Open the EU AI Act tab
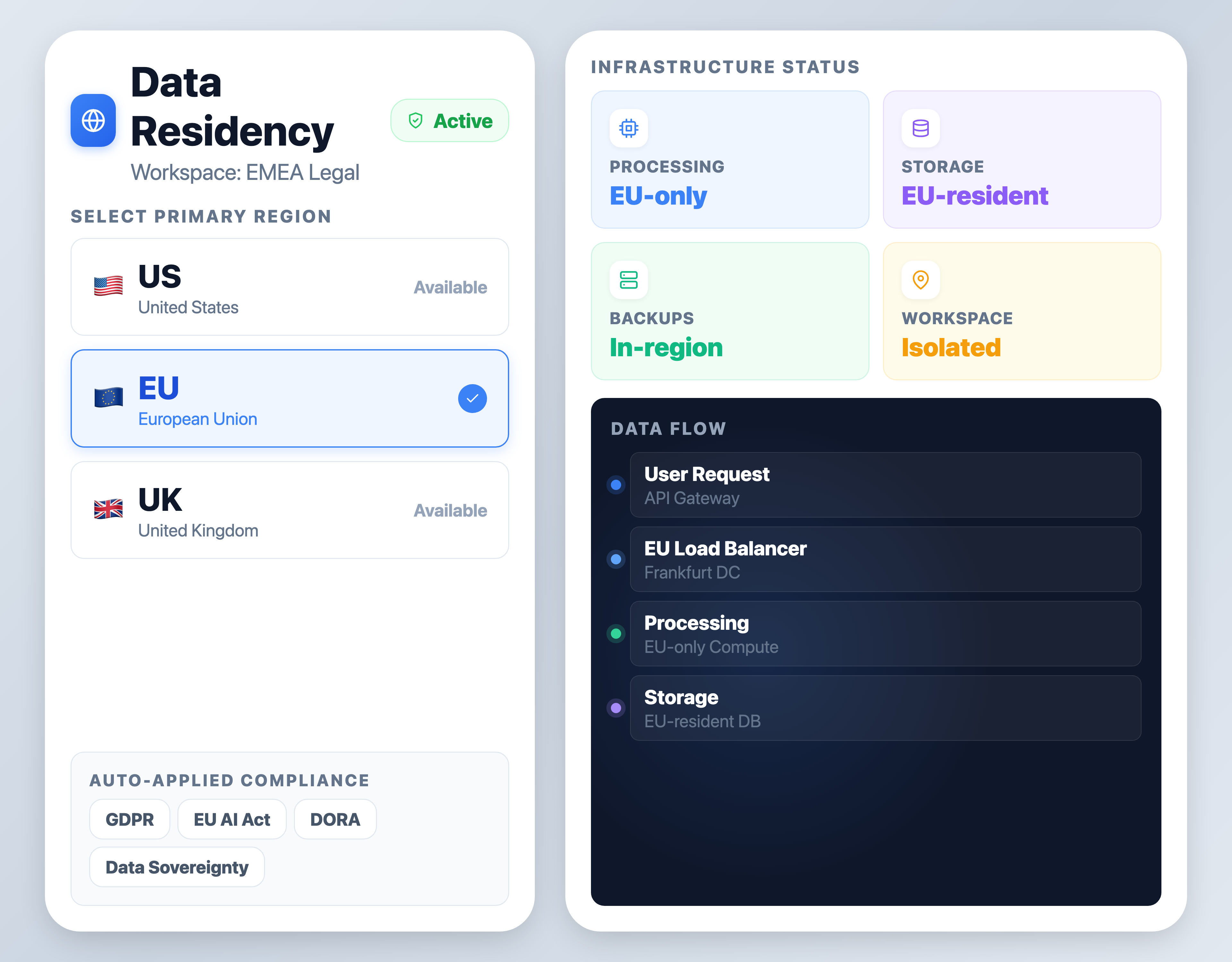 coord(232,819)
